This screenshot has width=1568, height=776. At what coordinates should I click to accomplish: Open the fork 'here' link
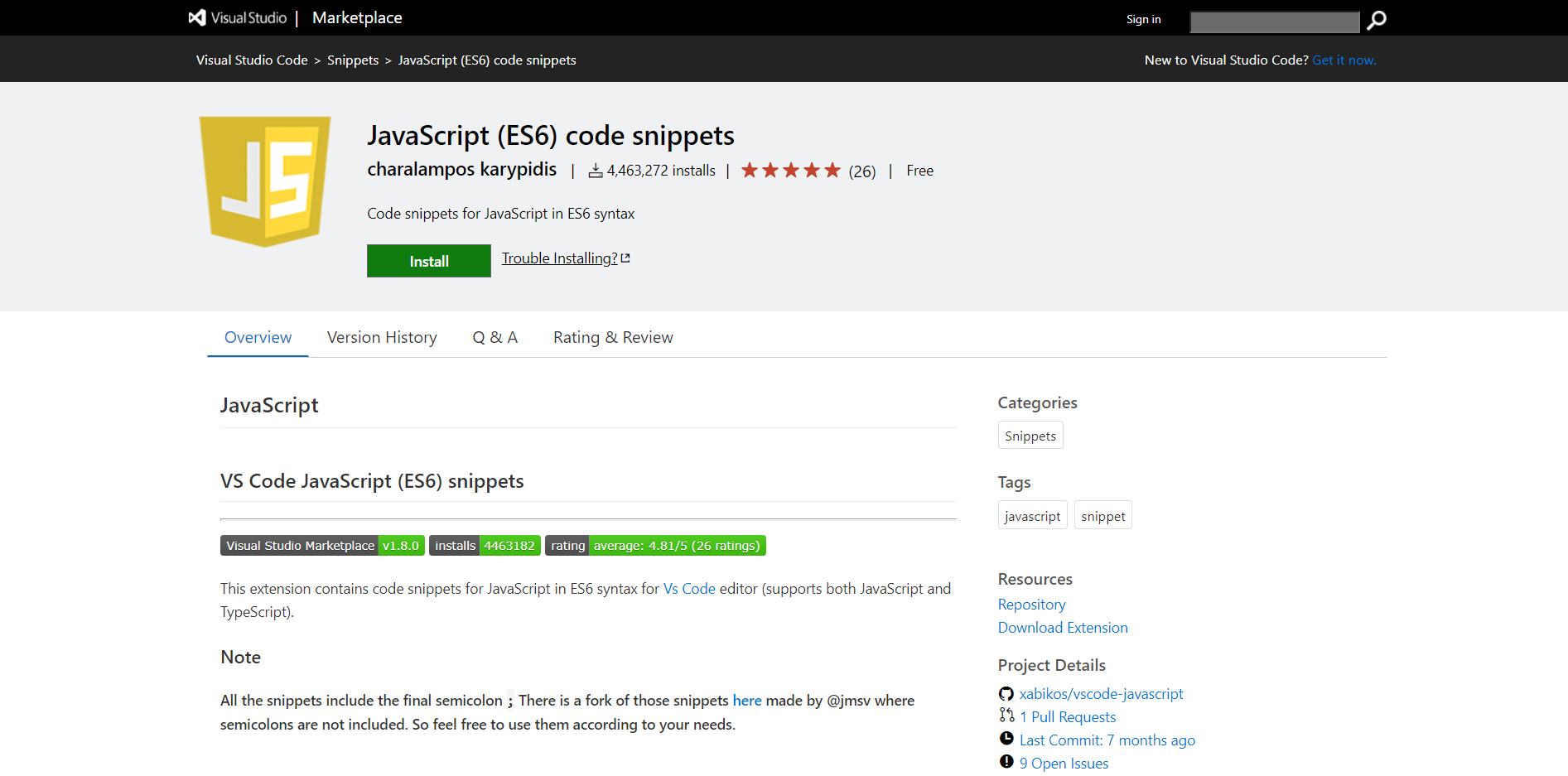point(747,701)
